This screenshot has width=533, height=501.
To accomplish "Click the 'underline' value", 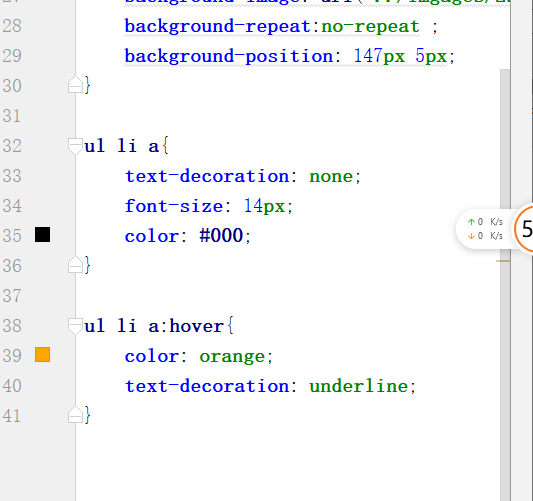I will point(359,386).
